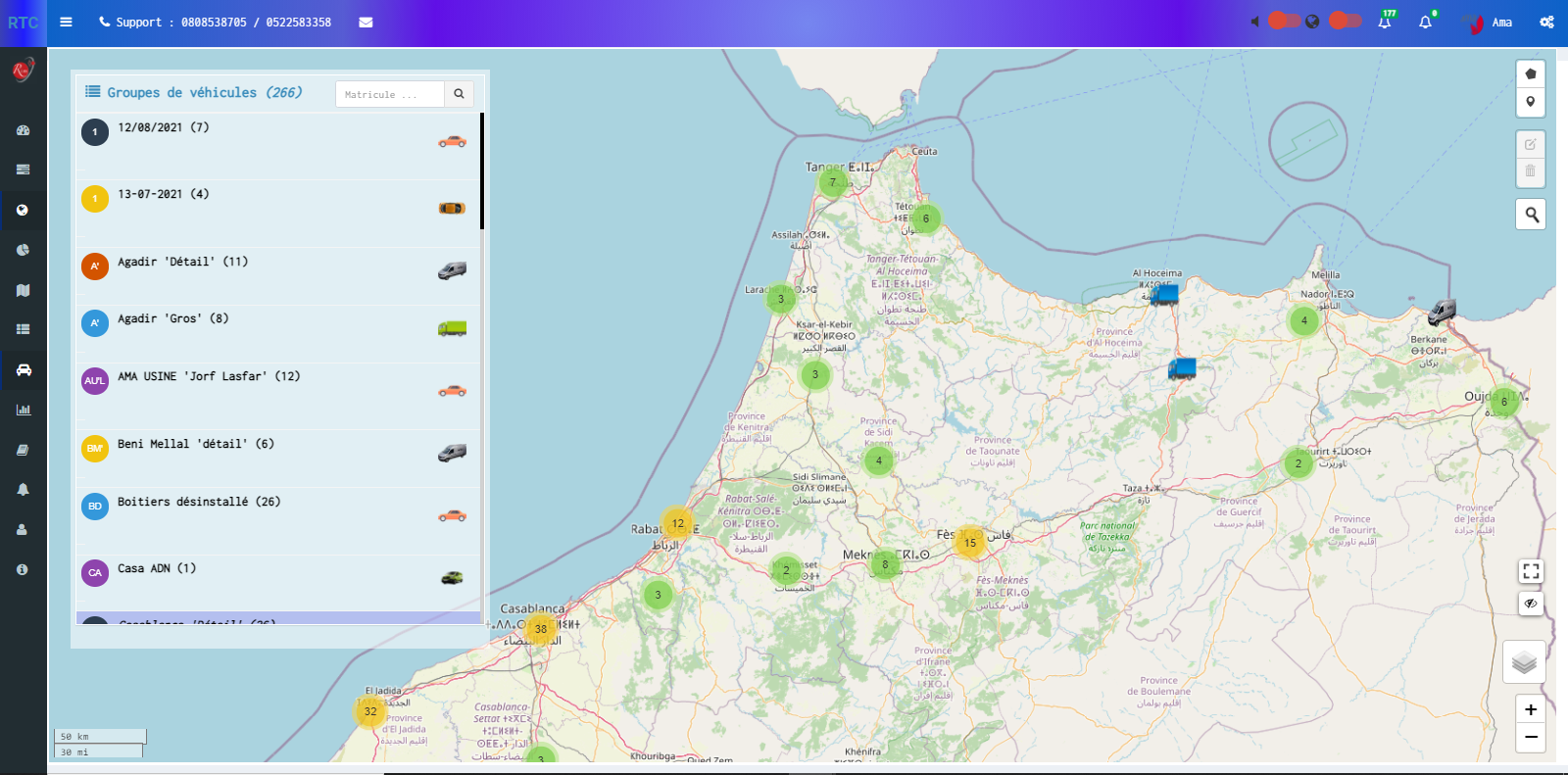Open the bar chart icon in sidebar
This screenshot has width=1568, height=775.
pyautogui.click(x=23, y=410)
